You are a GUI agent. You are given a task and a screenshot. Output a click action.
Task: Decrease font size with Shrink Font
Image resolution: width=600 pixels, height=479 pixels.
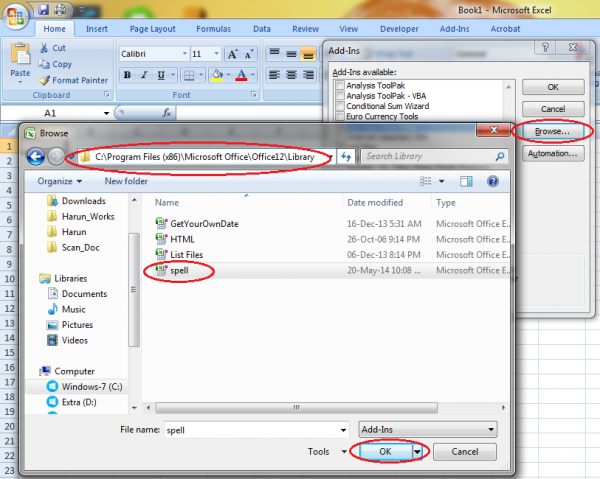[249, 54]
